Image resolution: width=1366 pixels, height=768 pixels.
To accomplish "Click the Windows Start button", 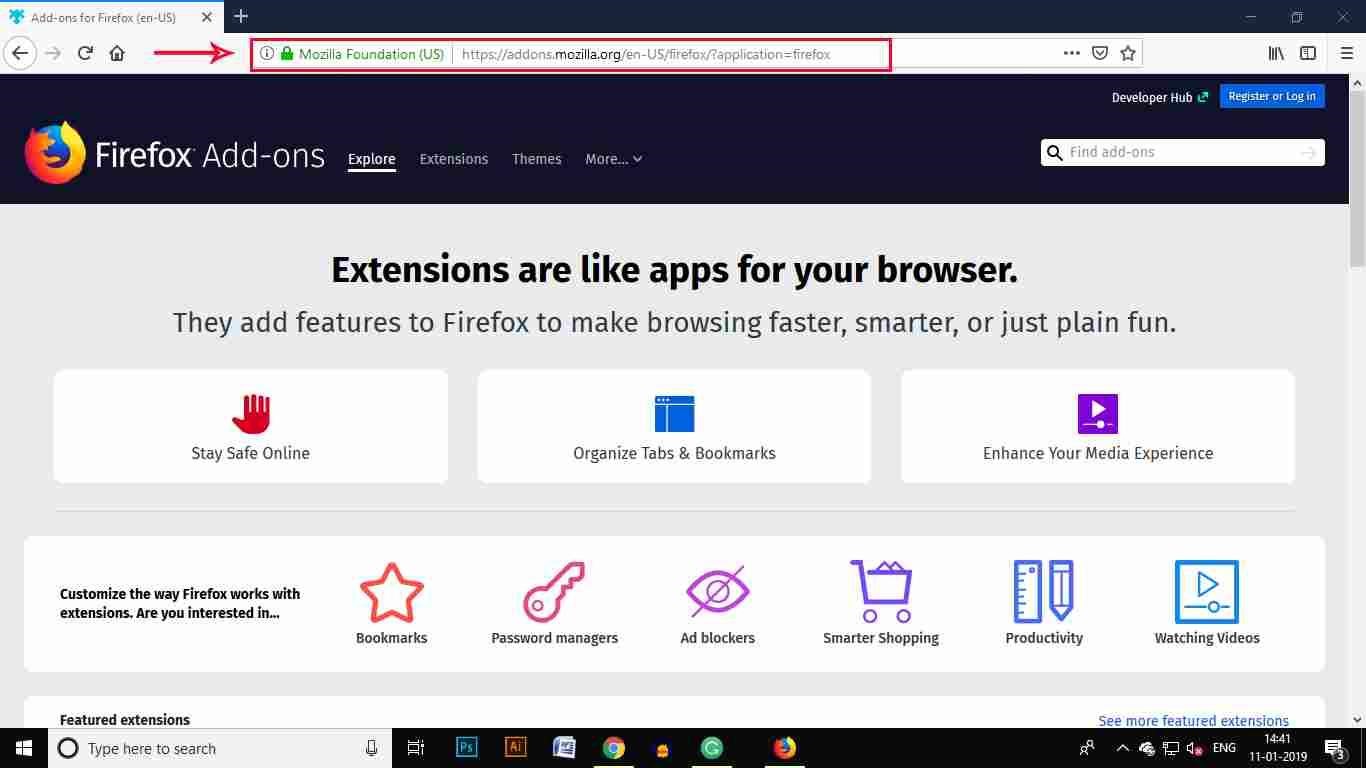I will pos(23,748).
